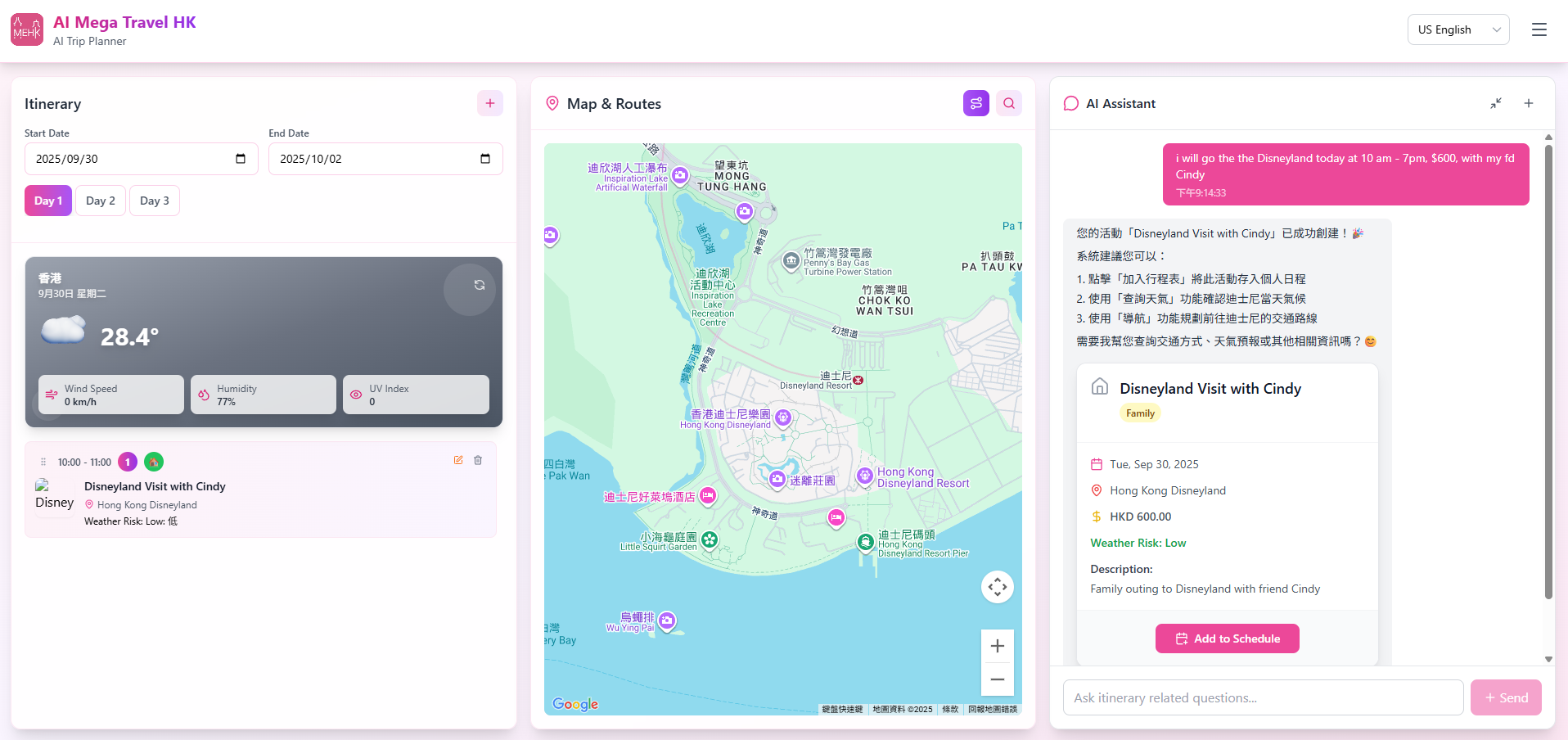The image size is (1568, 740).
Task: Click the Inspiration Lake Artificial Waterfall marker
Action: [680, 175]
